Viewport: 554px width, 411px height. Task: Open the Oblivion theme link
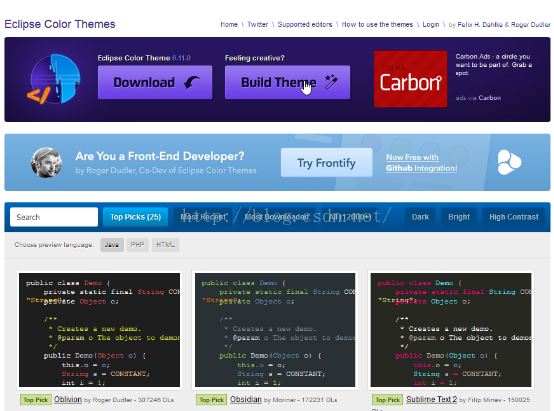(68, 399)
